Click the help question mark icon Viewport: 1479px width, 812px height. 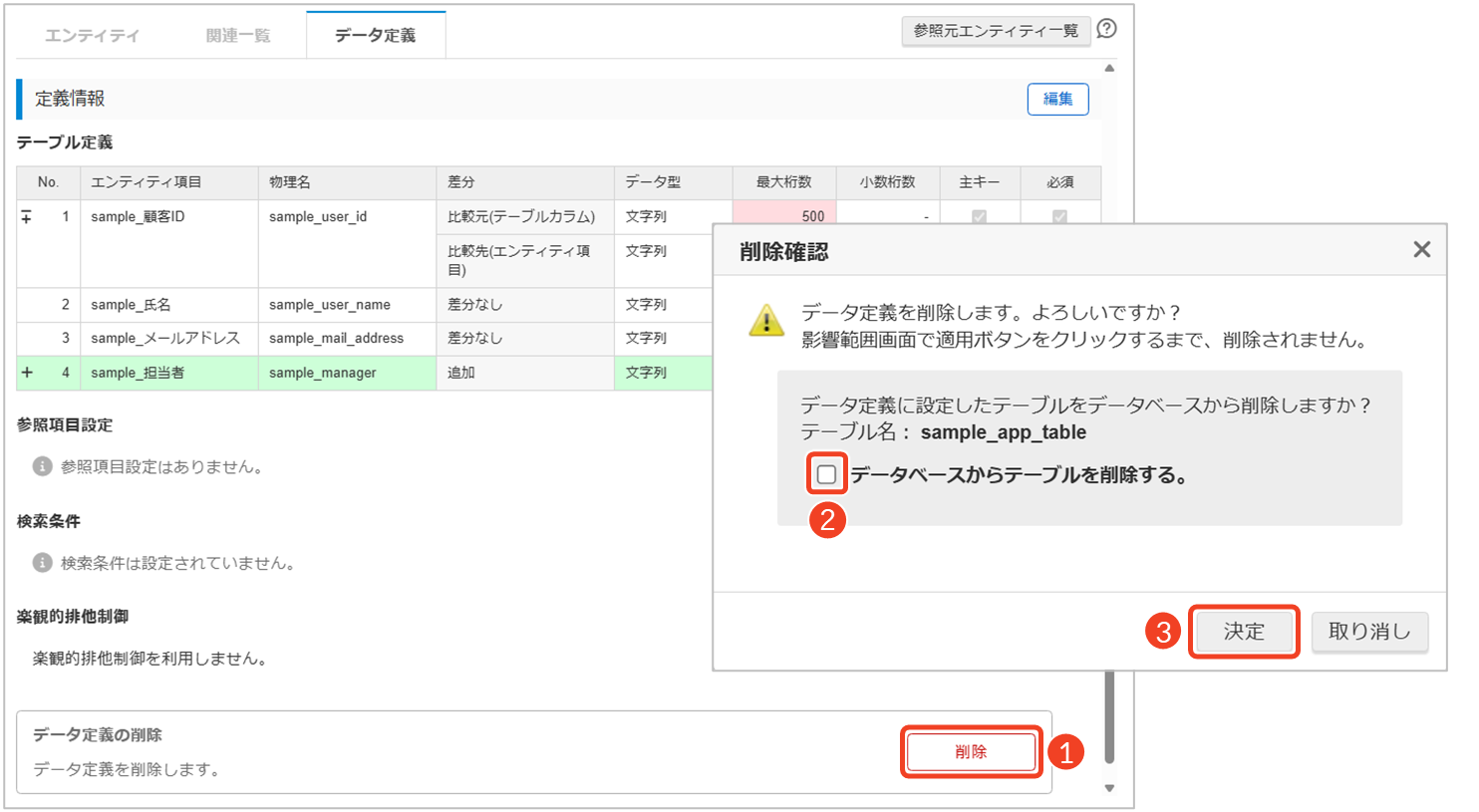coord(1106,30)
